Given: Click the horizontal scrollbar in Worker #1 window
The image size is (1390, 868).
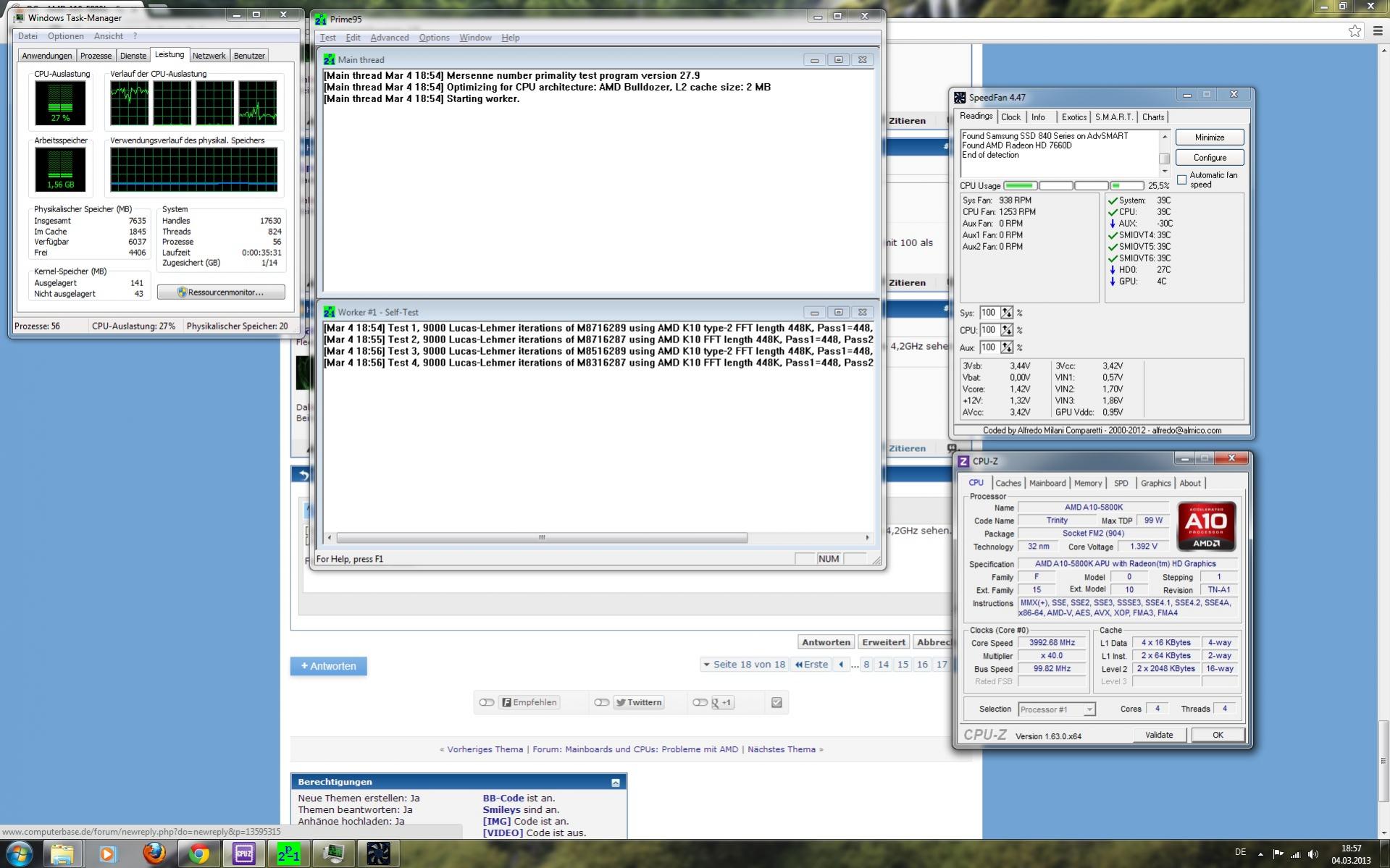Looking at the screenshot, I should [x=542, y=538].
